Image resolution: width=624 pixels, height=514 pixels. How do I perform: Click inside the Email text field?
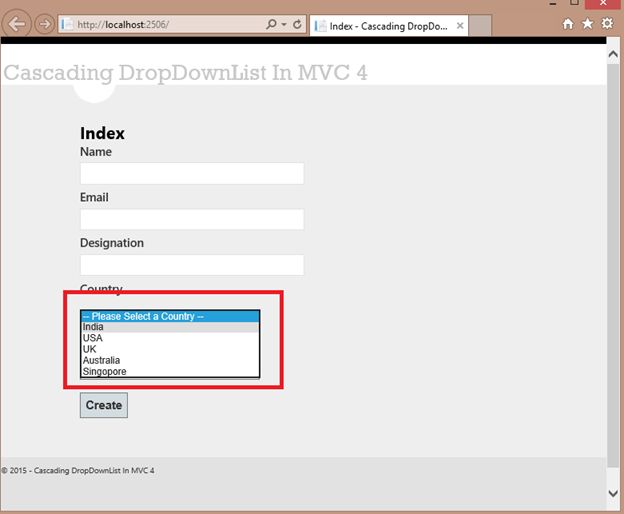pyautogui.click(x=192, y=219)
